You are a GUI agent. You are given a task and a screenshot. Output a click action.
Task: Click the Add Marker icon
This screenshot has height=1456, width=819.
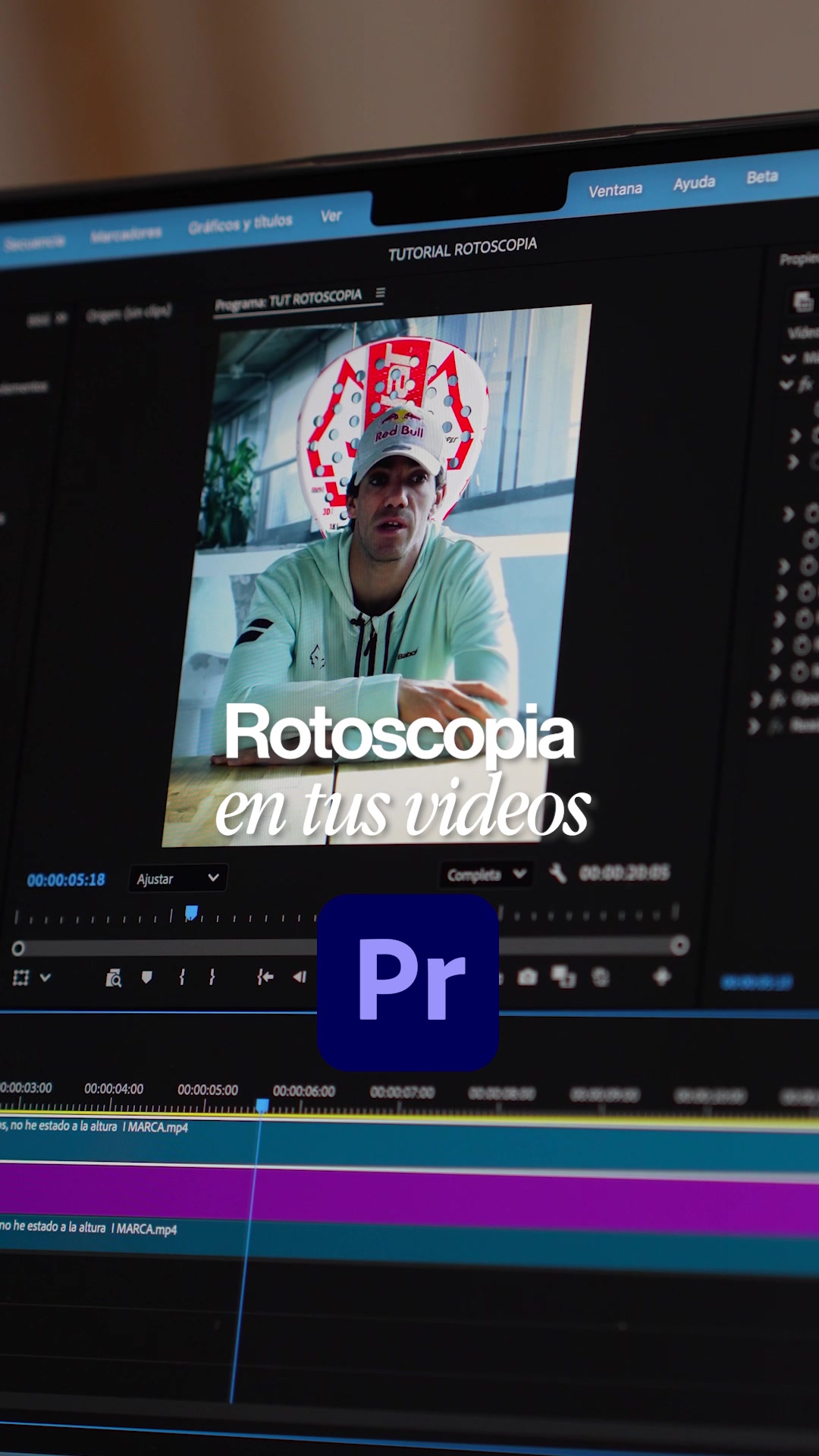point(147,977)
